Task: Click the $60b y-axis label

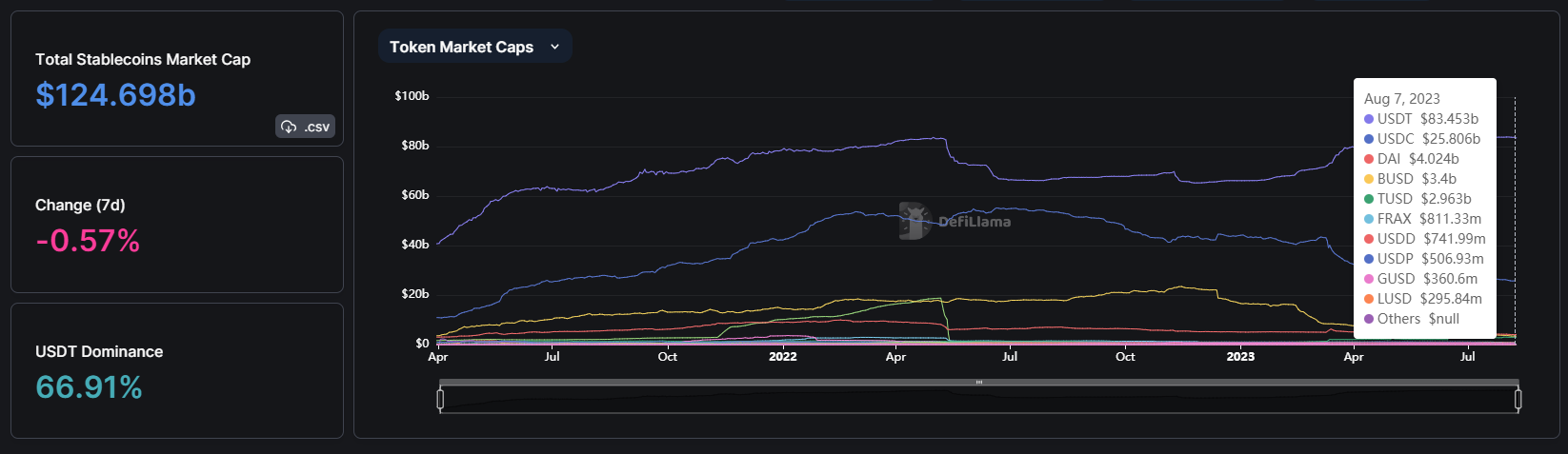Action: [x=415, y=195]
